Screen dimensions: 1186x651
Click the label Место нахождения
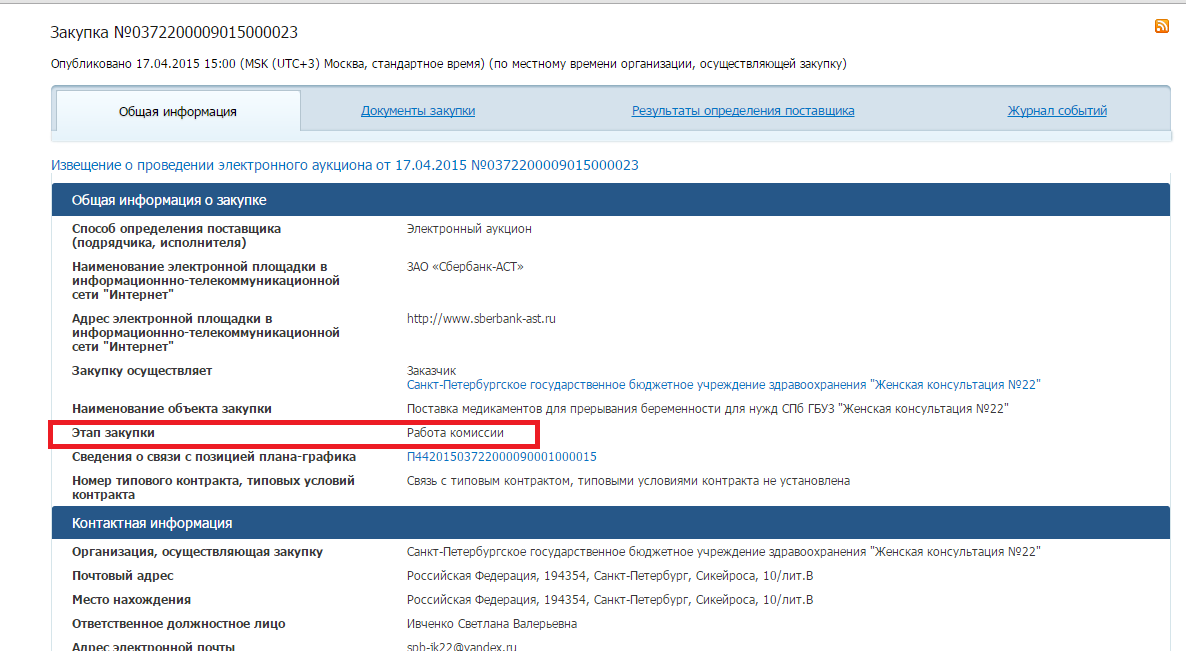tap(131, 600)
